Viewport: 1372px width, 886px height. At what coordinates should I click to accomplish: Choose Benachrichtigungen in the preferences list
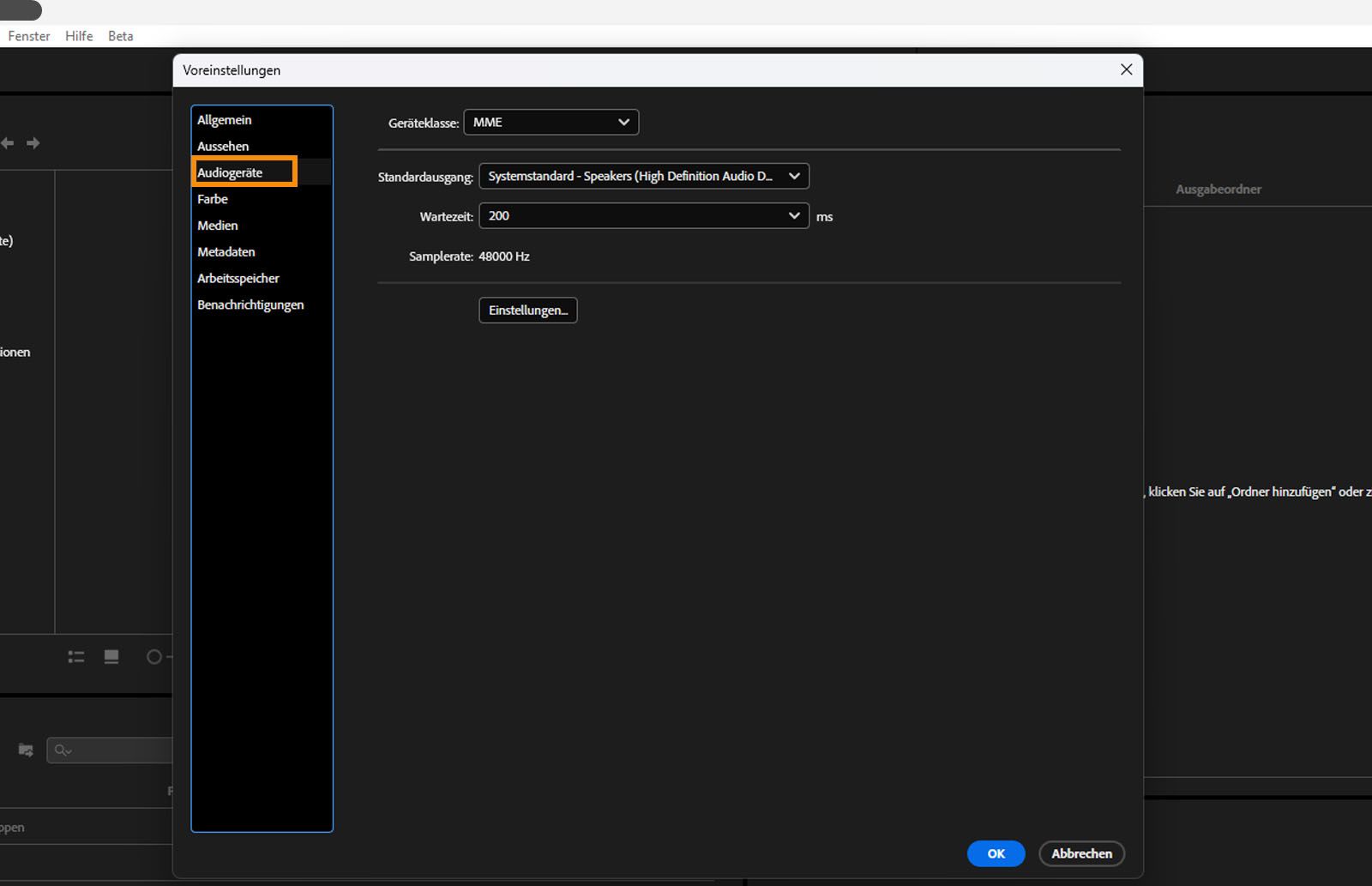coord(262,305)
